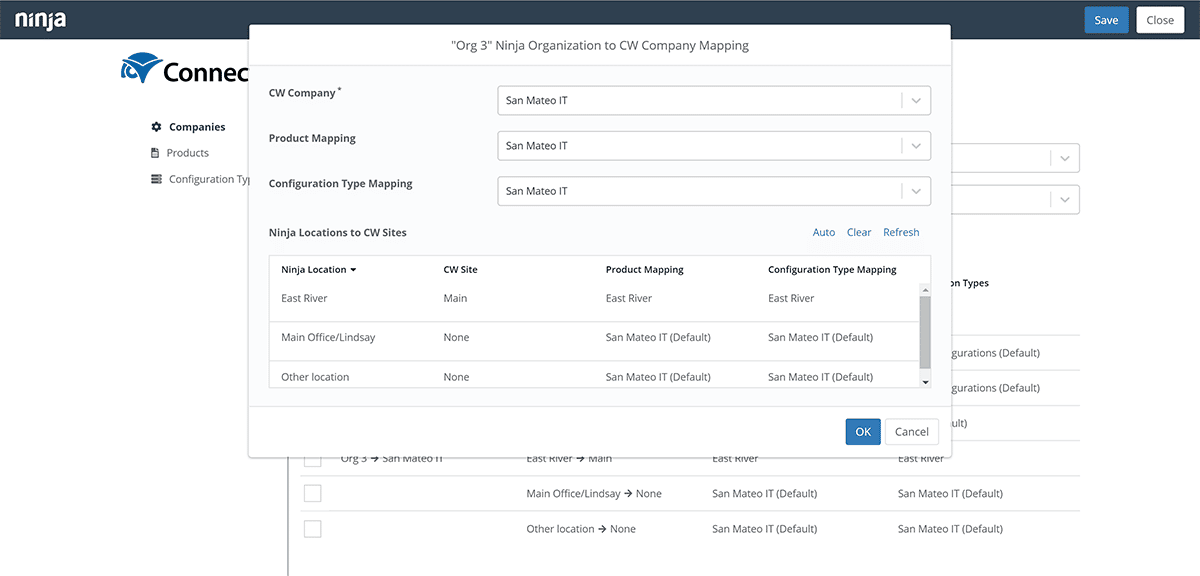Tick checkbox for Other location row

click(x=313, y=529)
